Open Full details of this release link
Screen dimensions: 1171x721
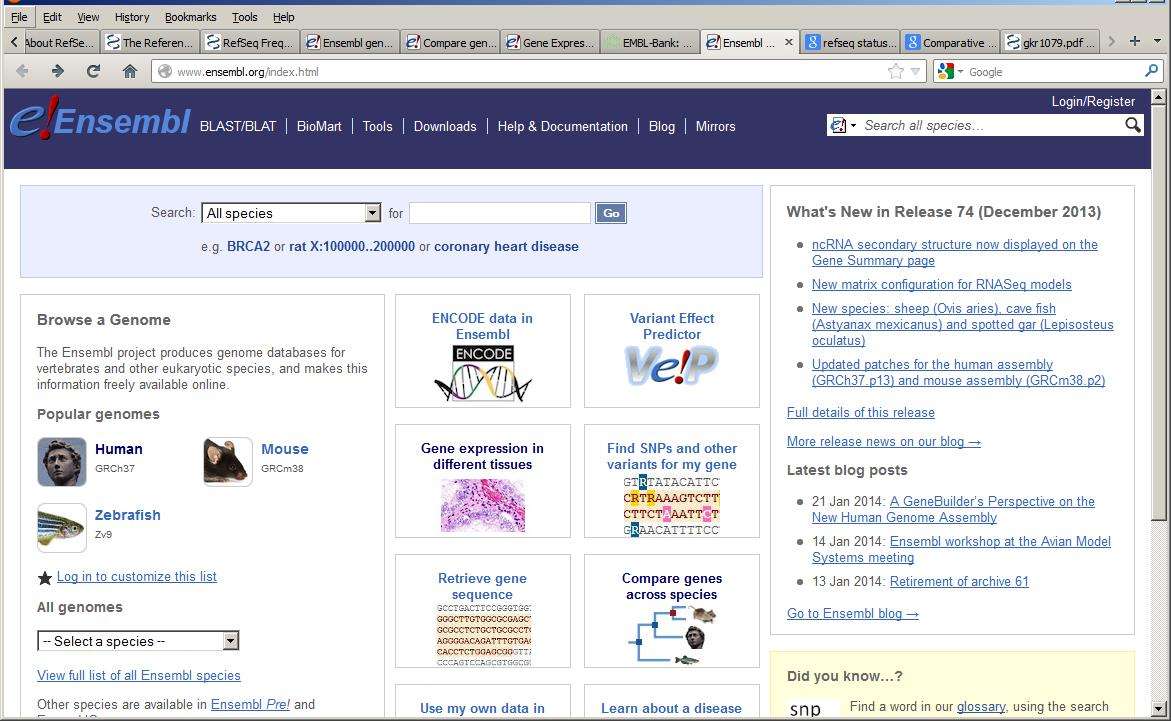pos(860,412)
